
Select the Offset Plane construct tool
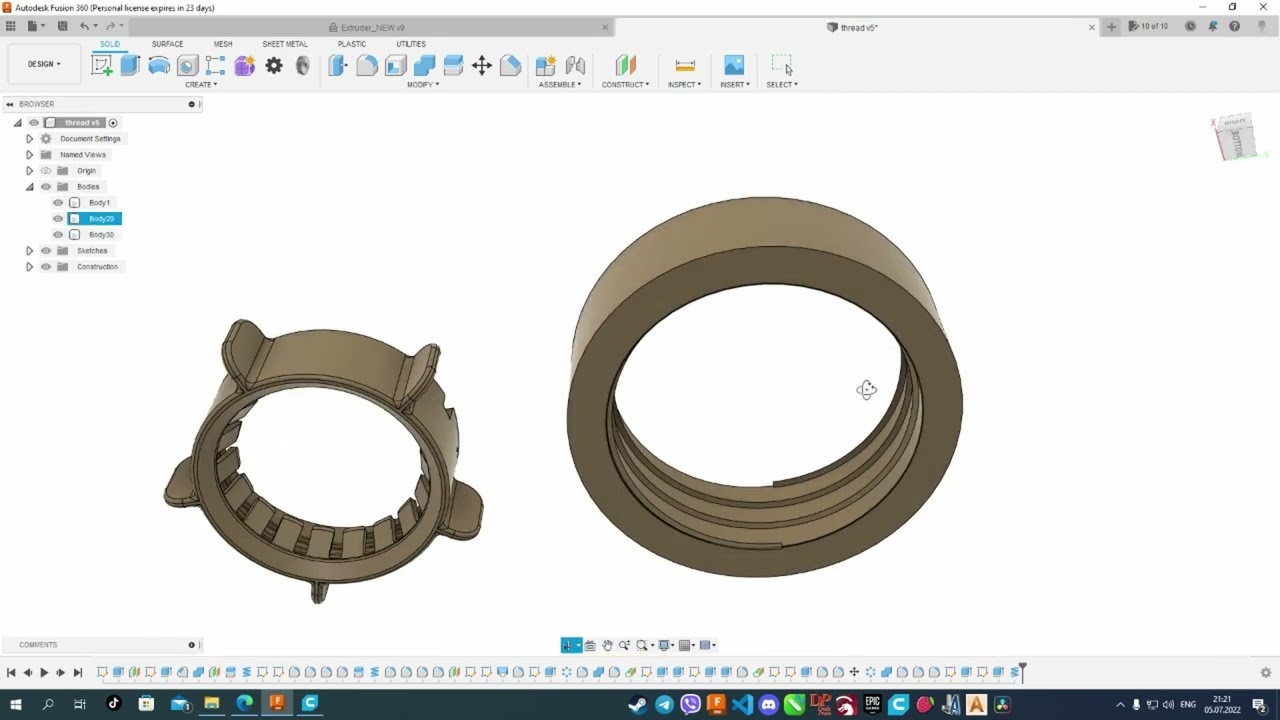[626, 66]
